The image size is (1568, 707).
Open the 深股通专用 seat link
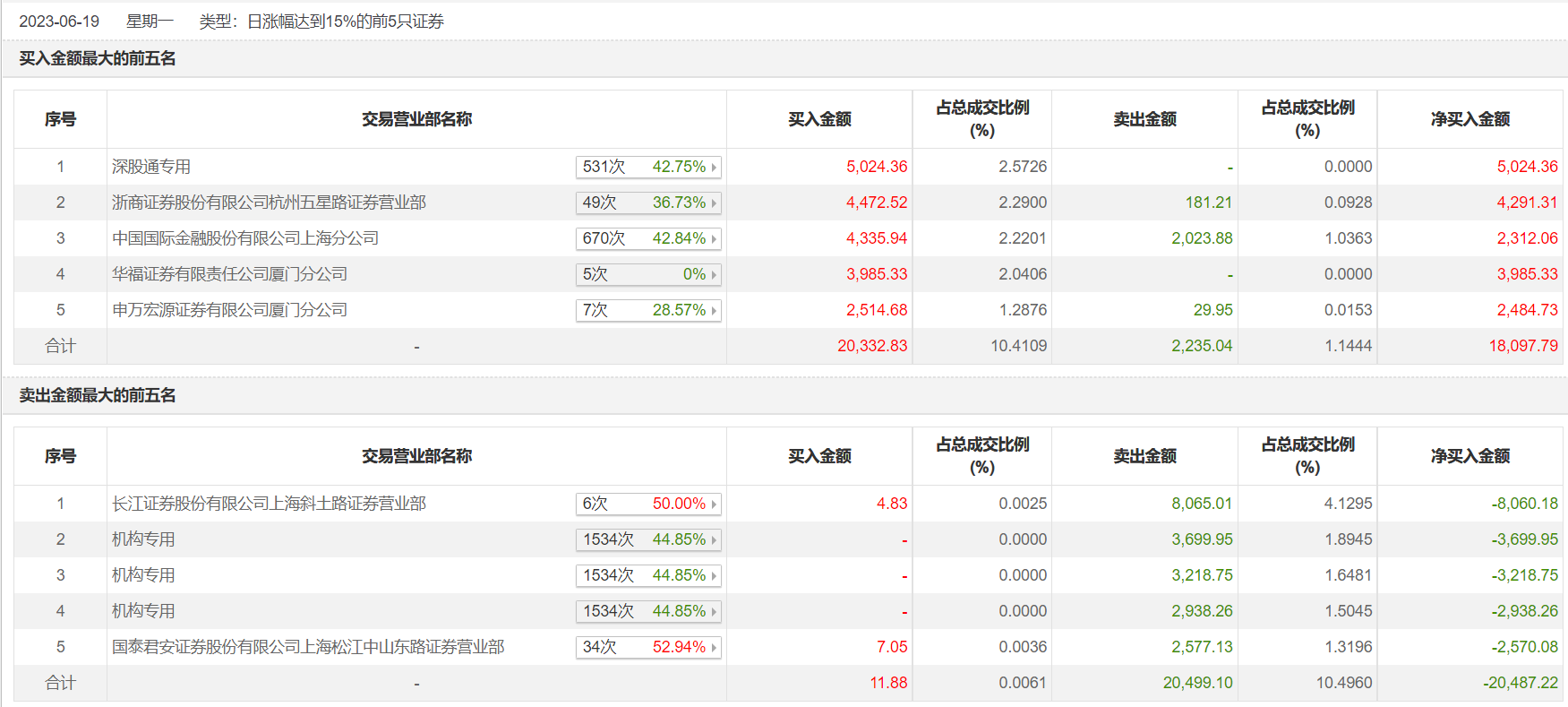point(151,167)
